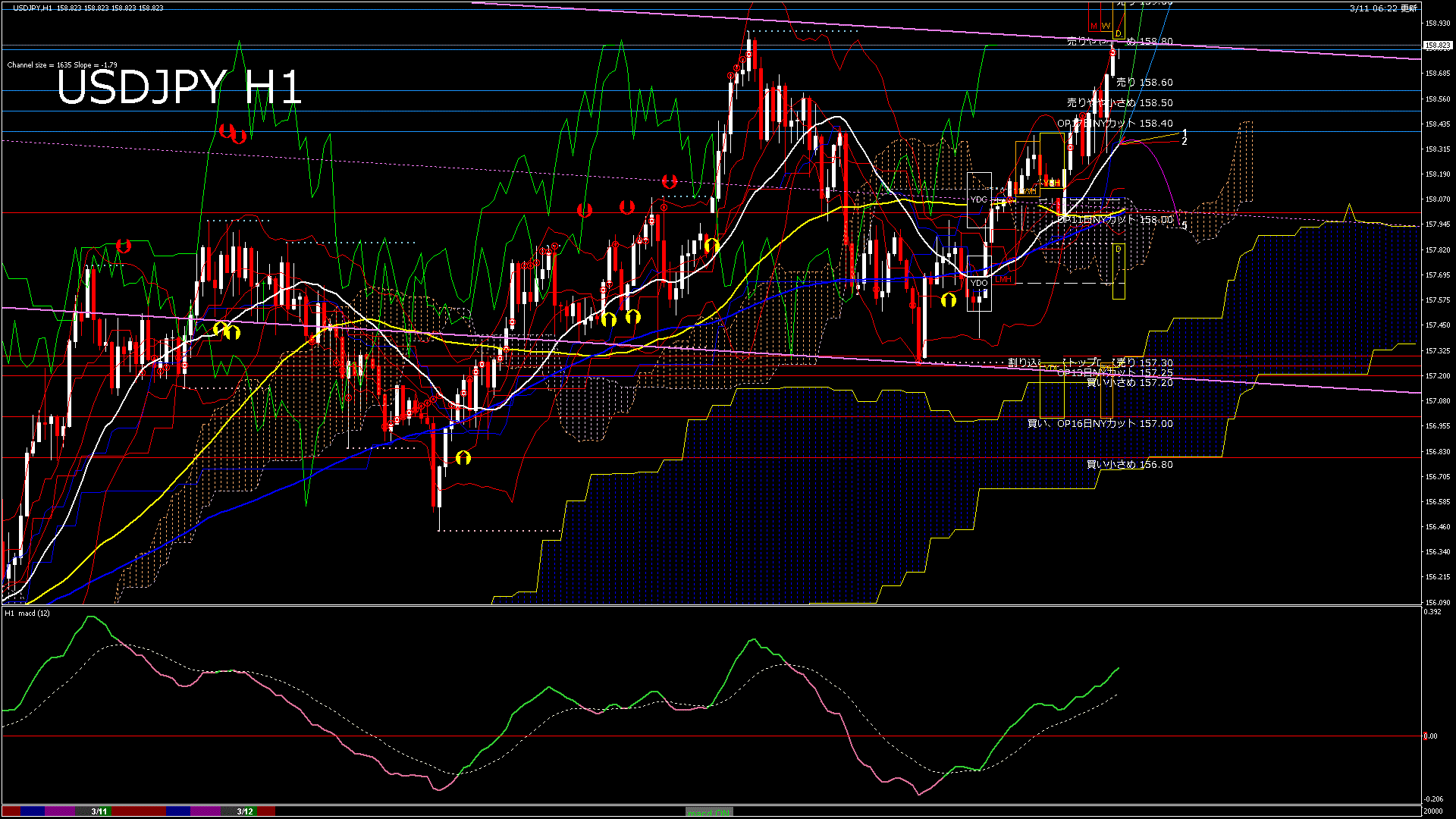Viewport: 1456px width, 819px height.
Task: Click the MACD 0.00 axis label
Action: (1430, 736)
